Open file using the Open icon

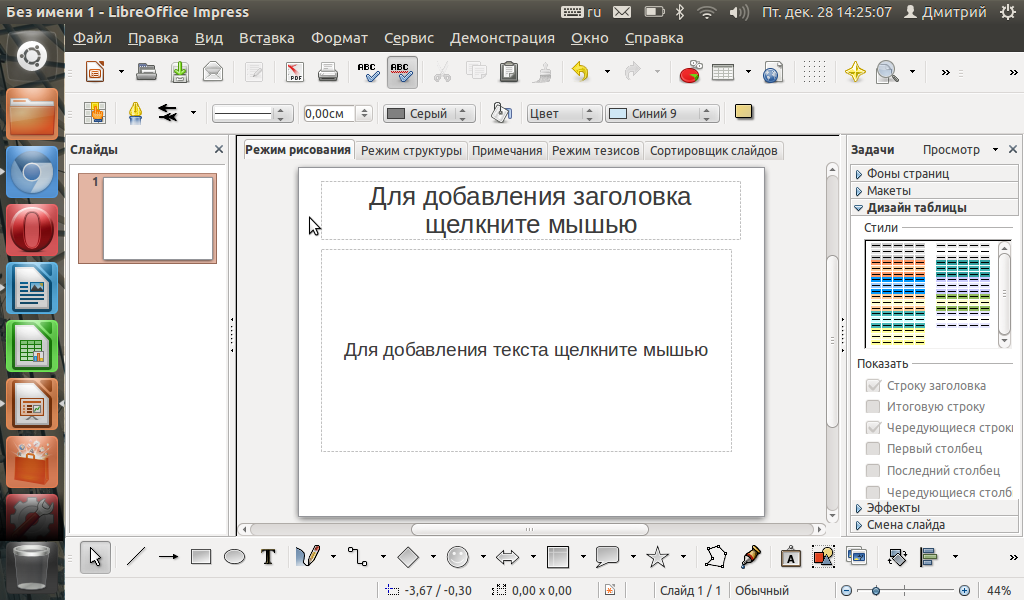[x=146, y=72]
